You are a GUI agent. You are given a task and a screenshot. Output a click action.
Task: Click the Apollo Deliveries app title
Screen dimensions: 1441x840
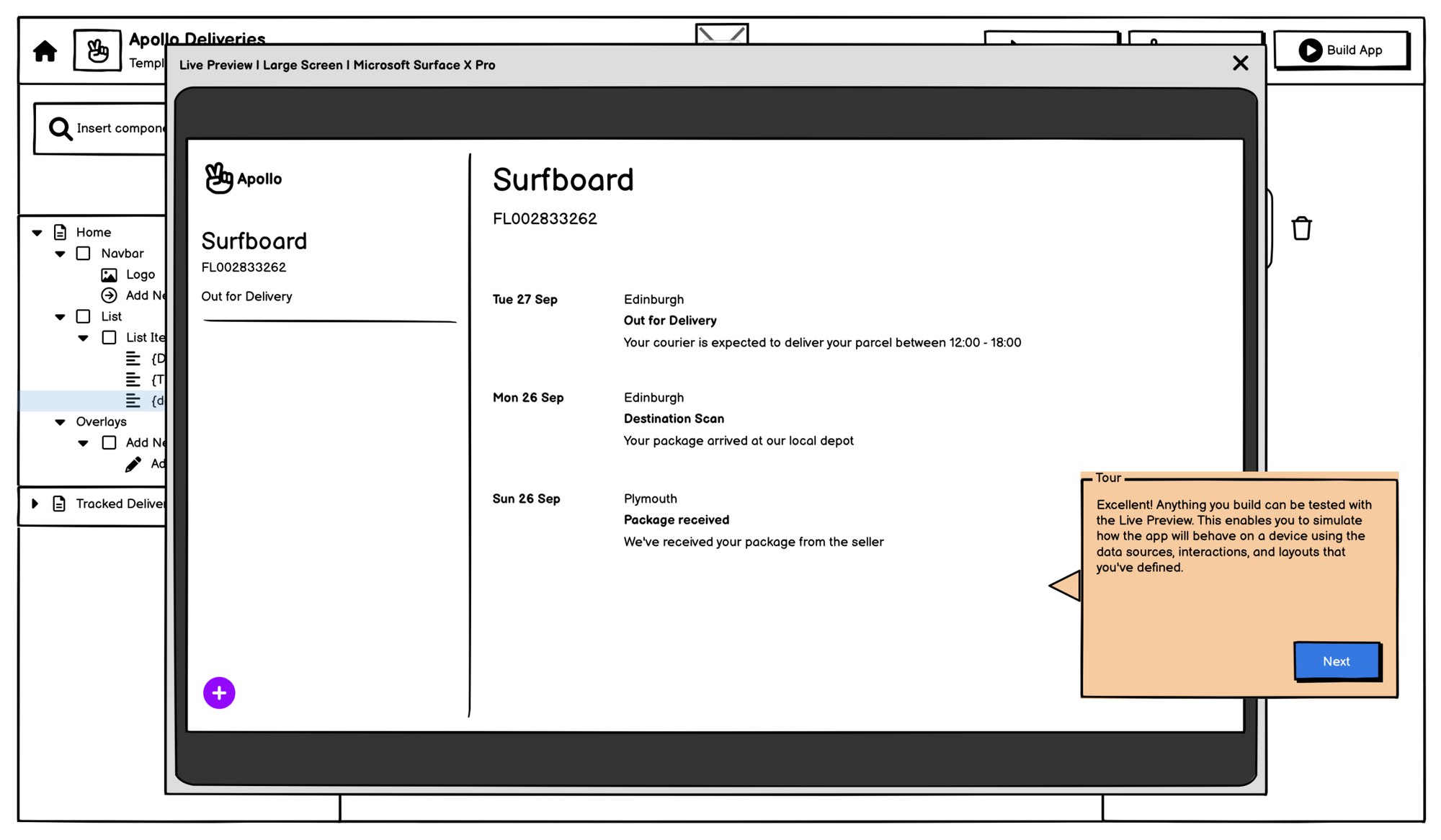(x=197, y=38)
